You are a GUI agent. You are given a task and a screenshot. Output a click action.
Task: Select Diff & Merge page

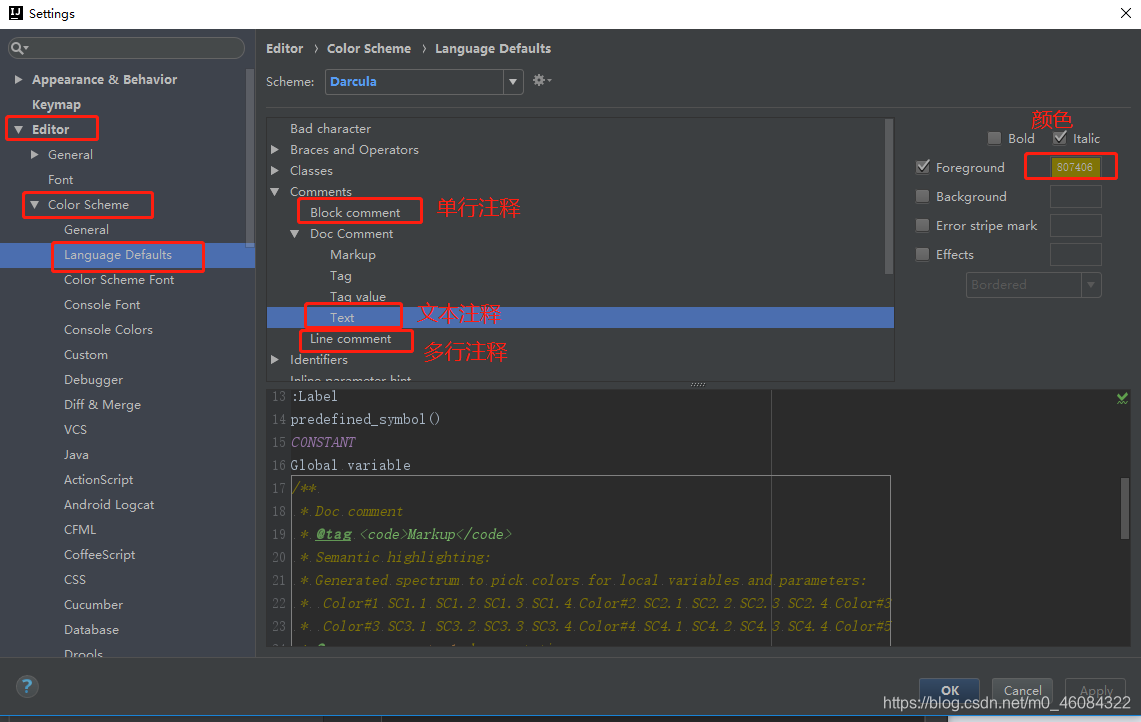tap(103, 405)
